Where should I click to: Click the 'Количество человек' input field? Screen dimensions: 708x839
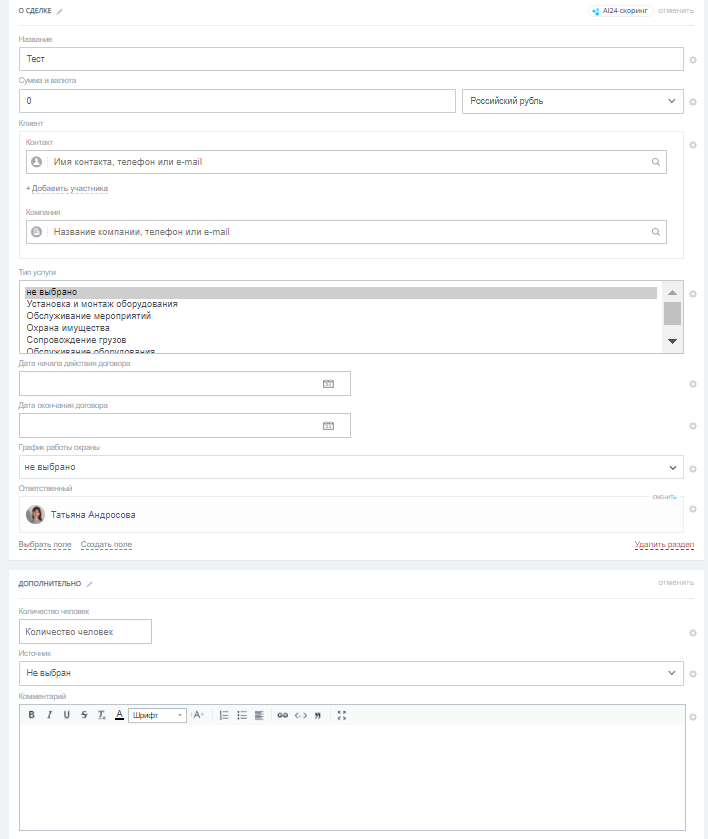85,632
